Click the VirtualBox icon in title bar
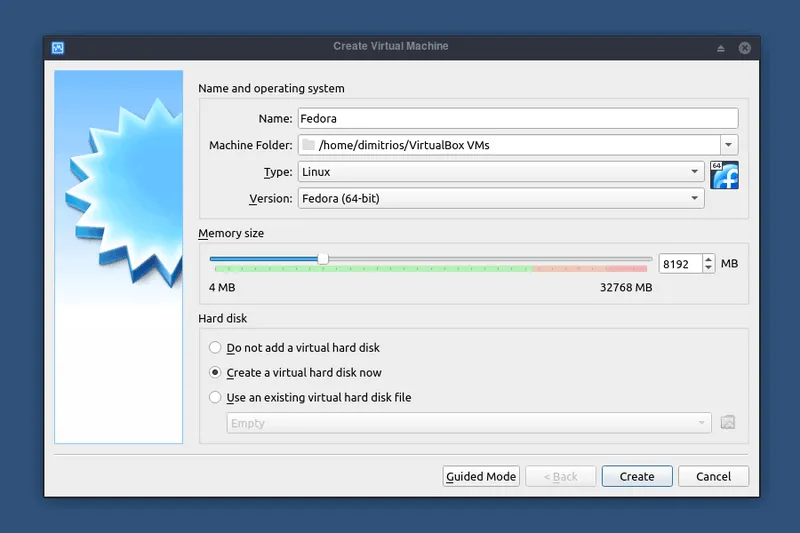The height and width of the screenshot is (533, 800). click(58, 47)
